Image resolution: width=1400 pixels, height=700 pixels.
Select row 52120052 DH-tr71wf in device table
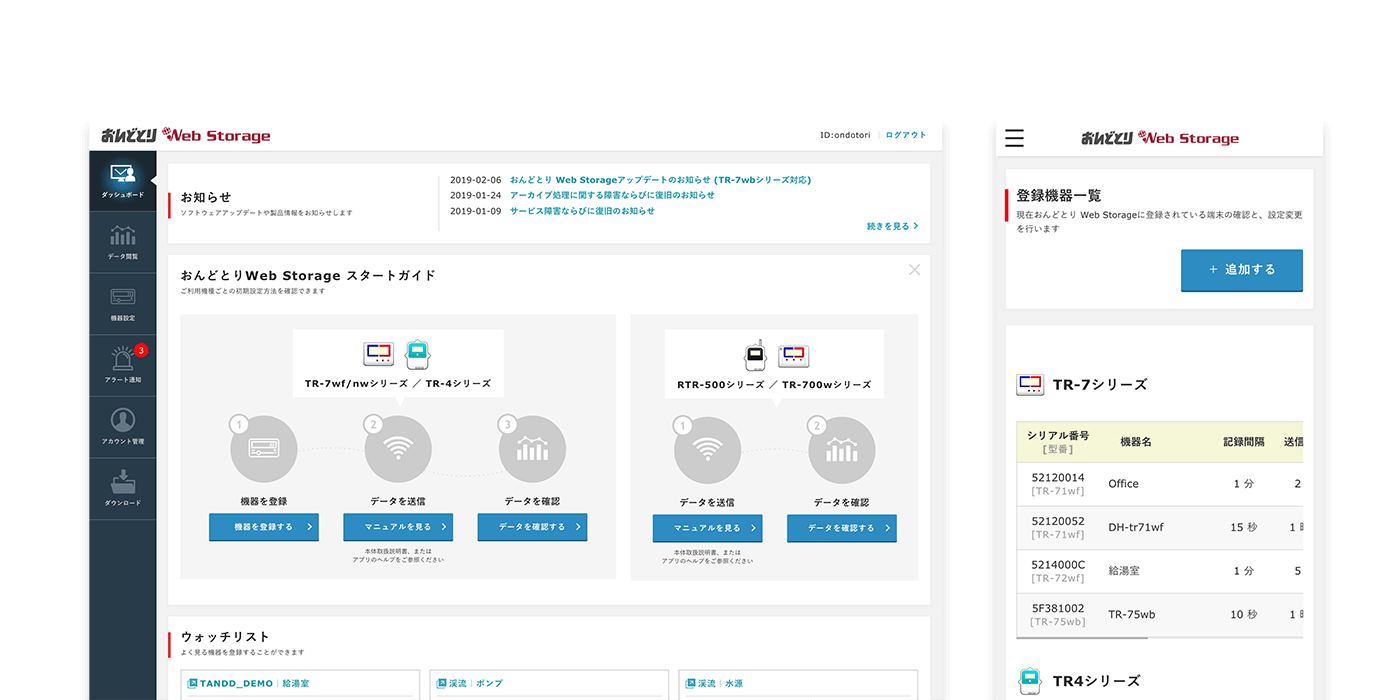click(x=1160, y=528)
